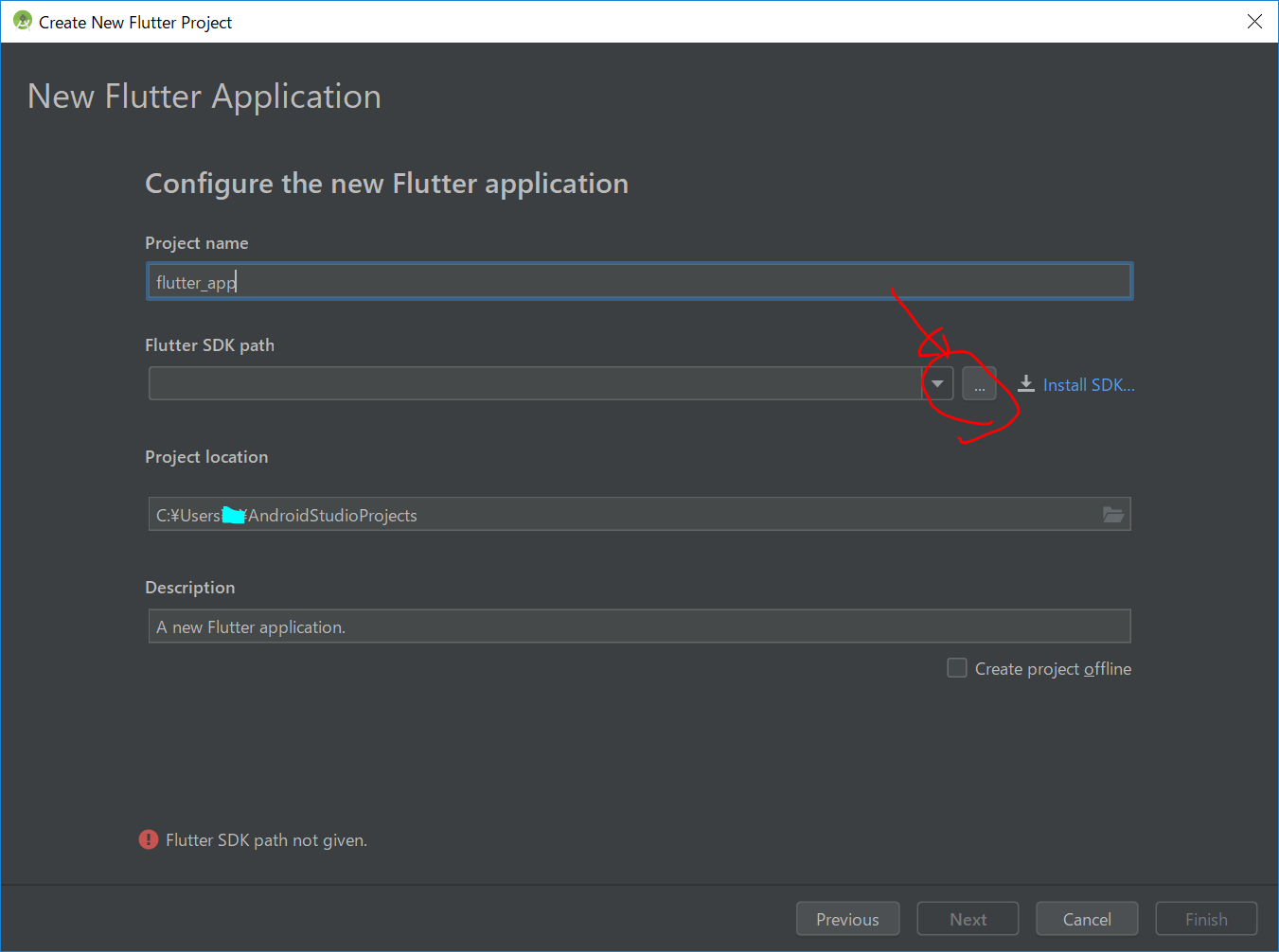Screen dimensions: 1279x952
Task: Focus the Project name input field
Action: point(640,281)
